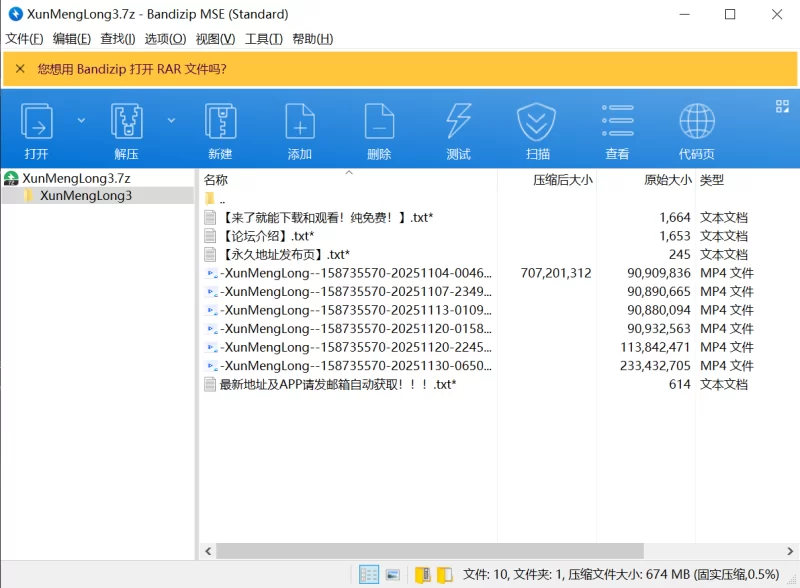Click the left arrow of horizontal scrollbar
Viewport: 800px width, 588px height.
[208, 551]
